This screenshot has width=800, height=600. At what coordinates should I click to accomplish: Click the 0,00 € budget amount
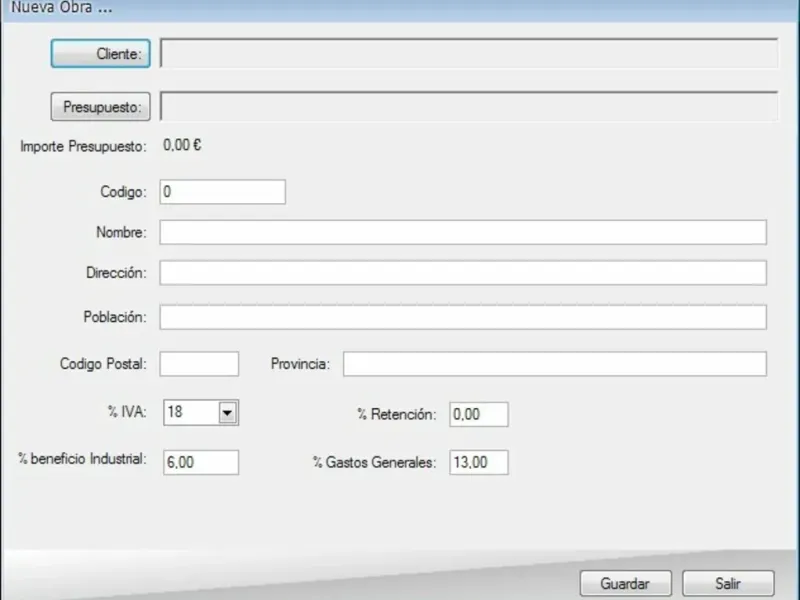pos(182,145)
